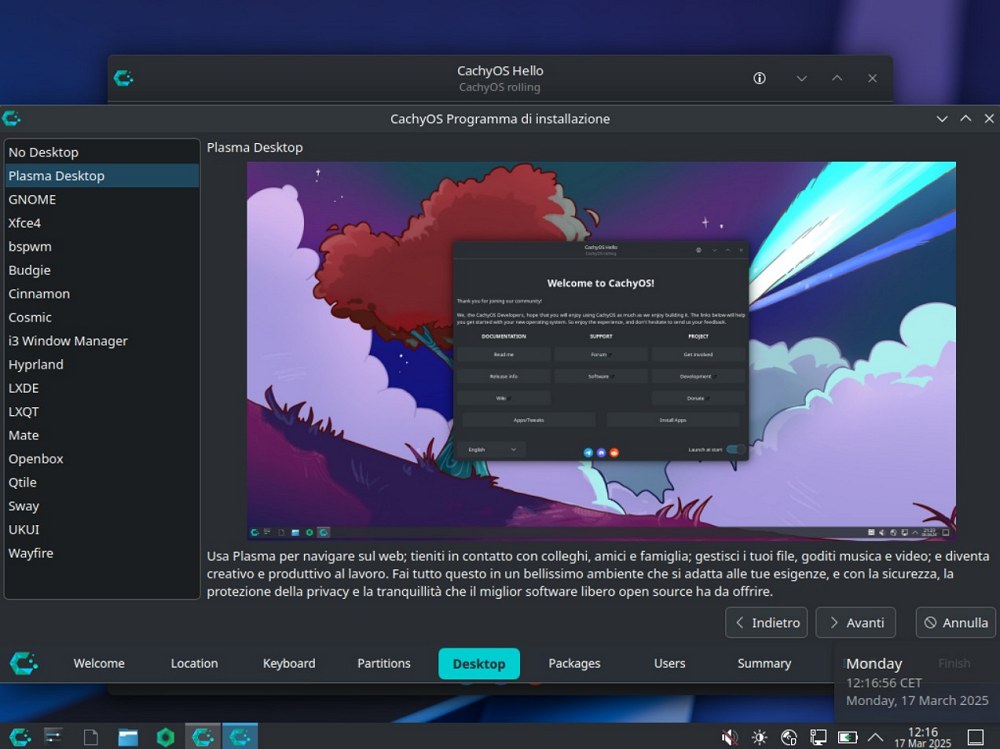Image resolution: width=1000 pixels, height=749 pixels.
Task: Select Plasma Desktop in the list
Action: (x=102, y=176)
